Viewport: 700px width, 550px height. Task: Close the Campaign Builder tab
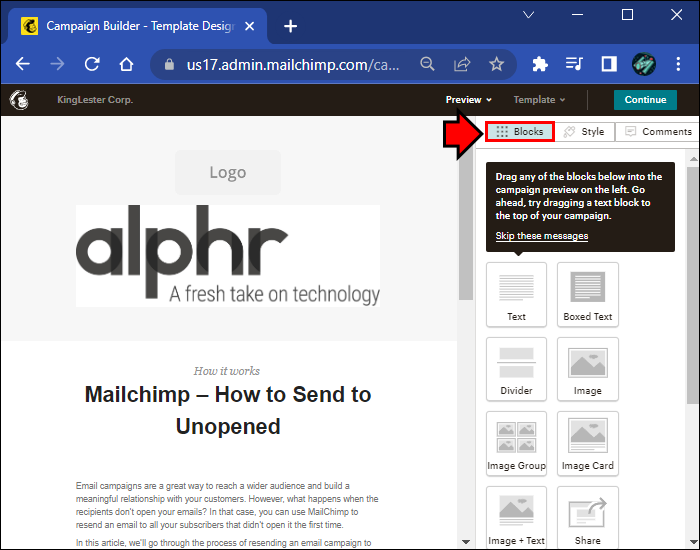(250, 26)
